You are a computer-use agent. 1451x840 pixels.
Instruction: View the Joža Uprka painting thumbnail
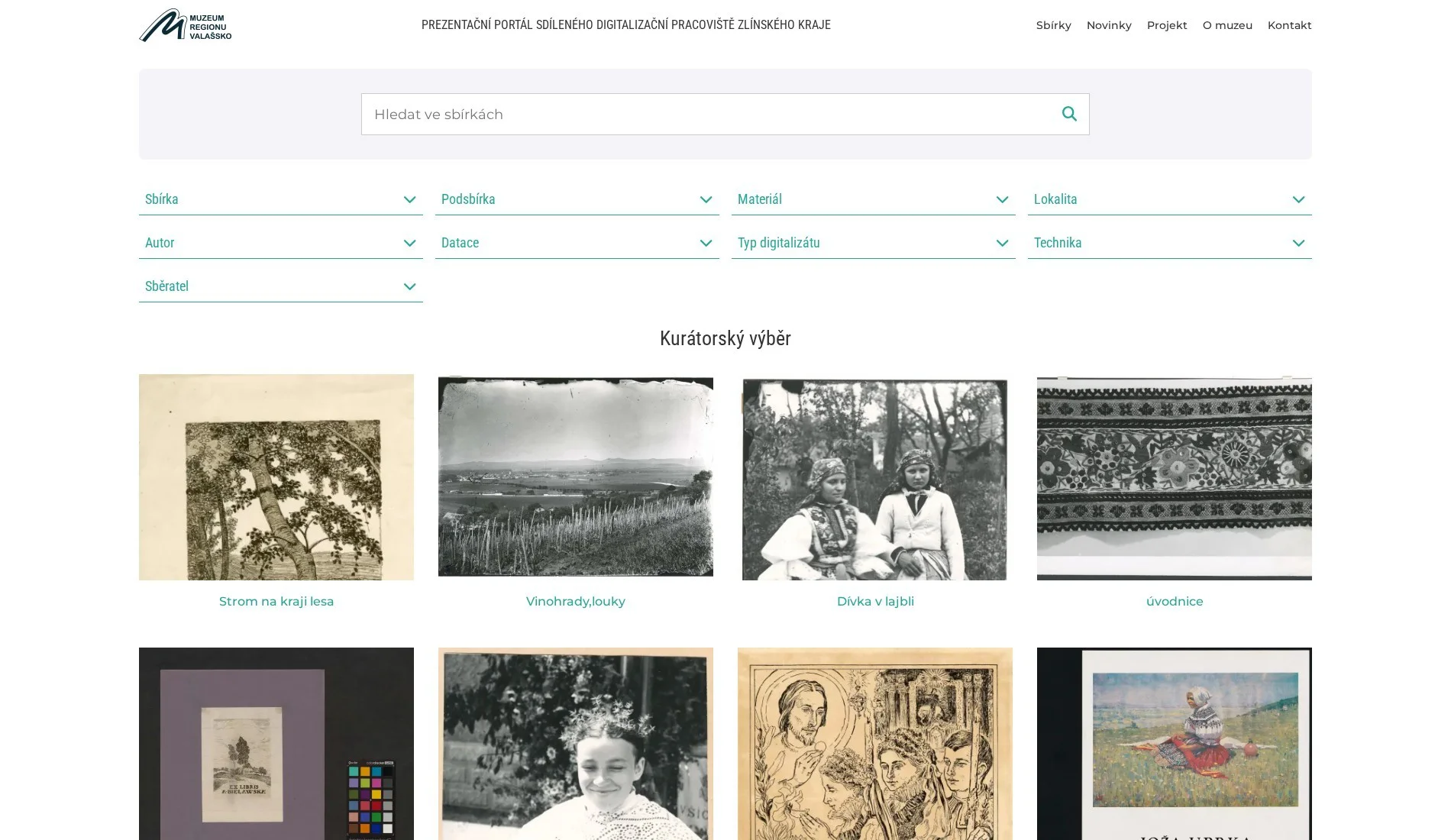click(1175, 744)
